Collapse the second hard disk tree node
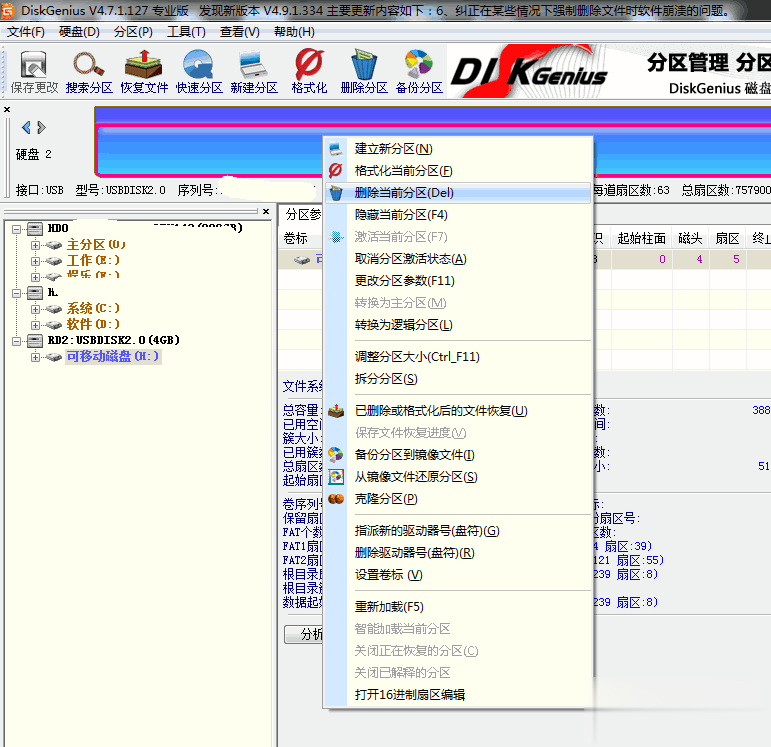This screenshot has width=771, height=747. click(x=17, y=293)
